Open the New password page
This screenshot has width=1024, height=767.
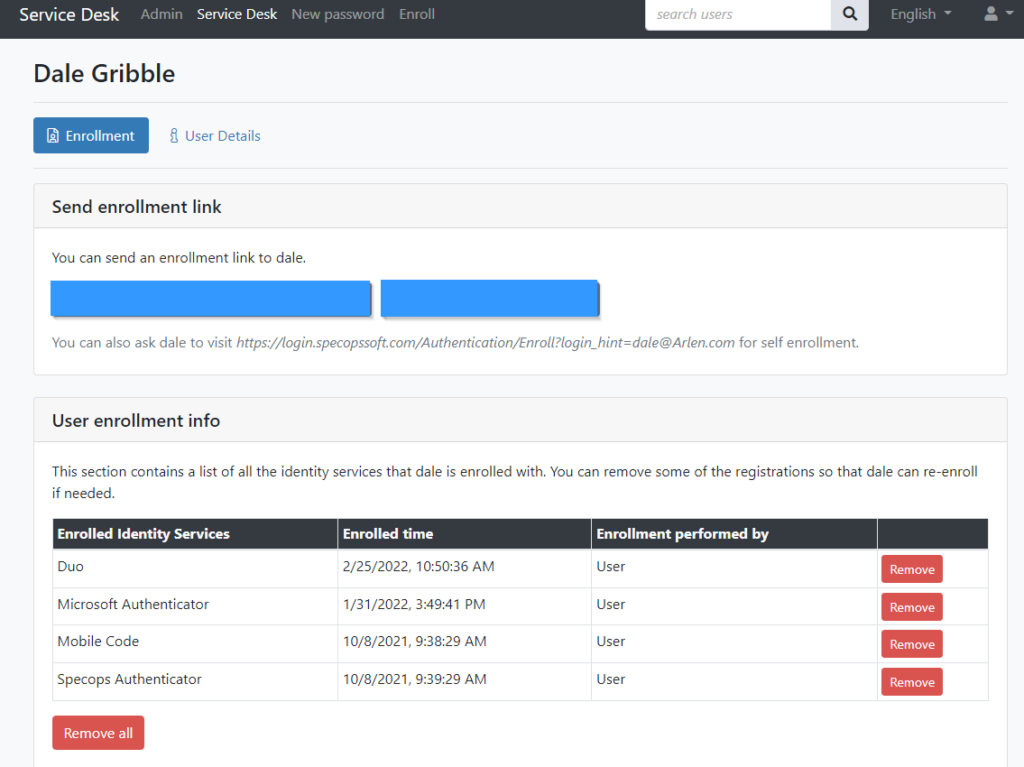[x=338, y=14]
